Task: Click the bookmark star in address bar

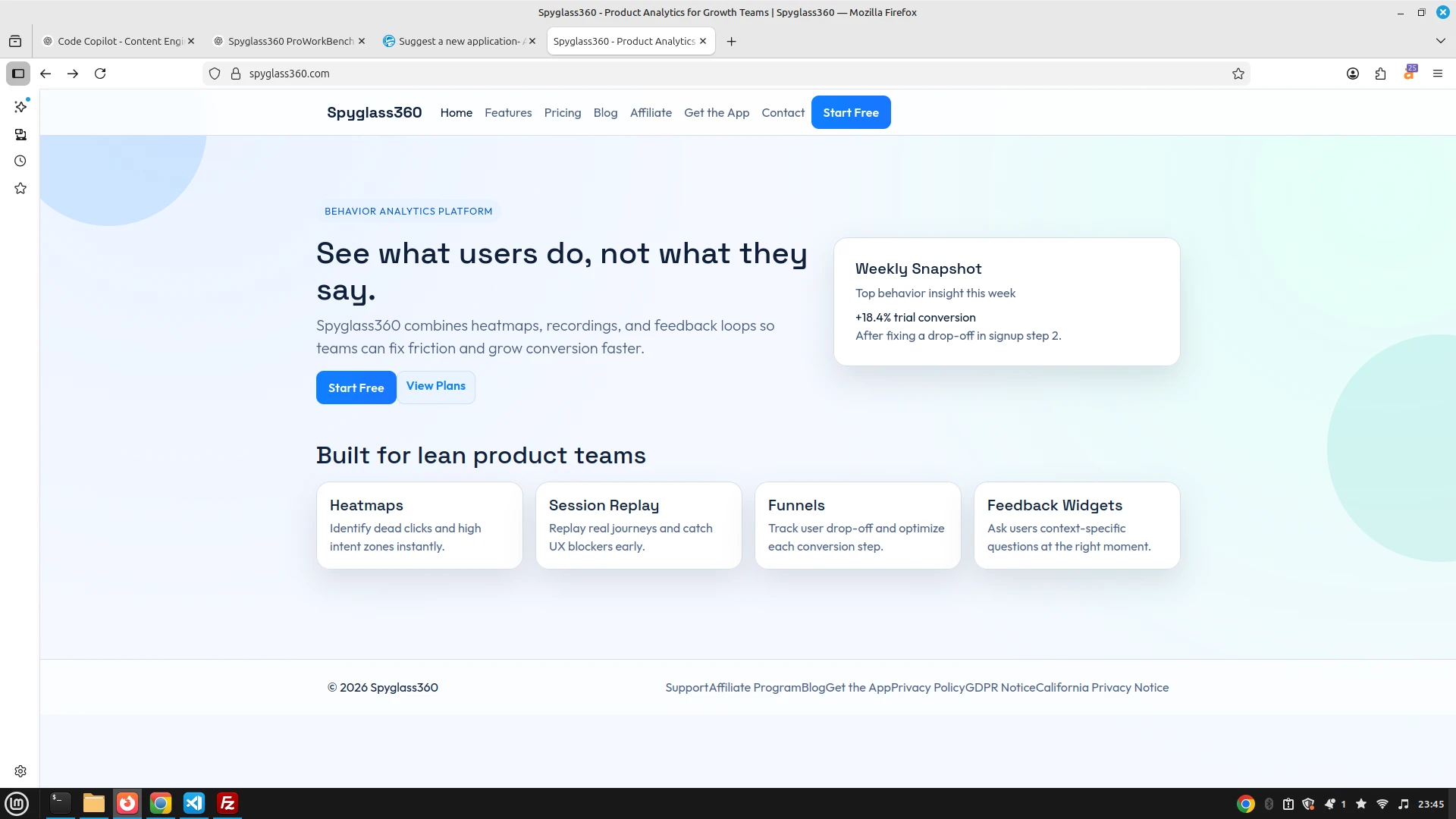Action: [x=1238, y=74]
